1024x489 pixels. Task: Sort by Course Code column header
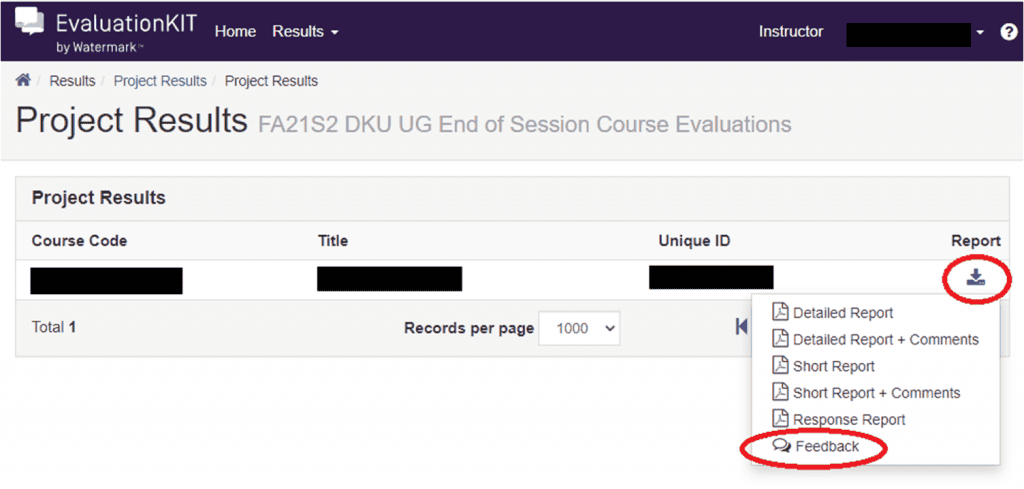(80, 241)
